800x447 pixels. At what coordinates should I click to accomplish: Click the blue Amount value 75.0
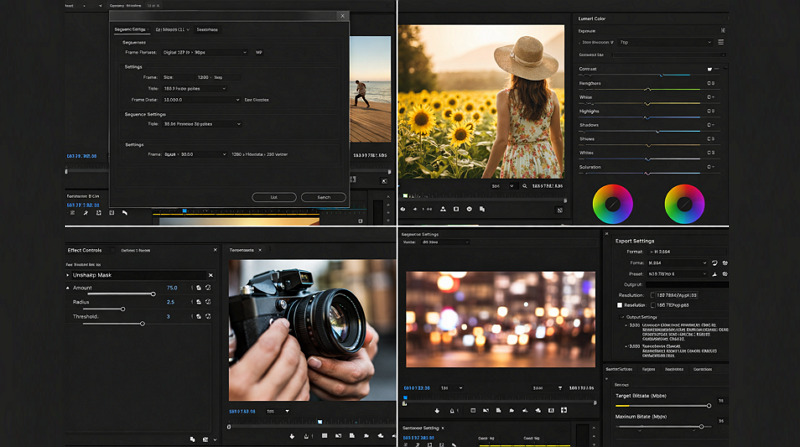[172, 288]
